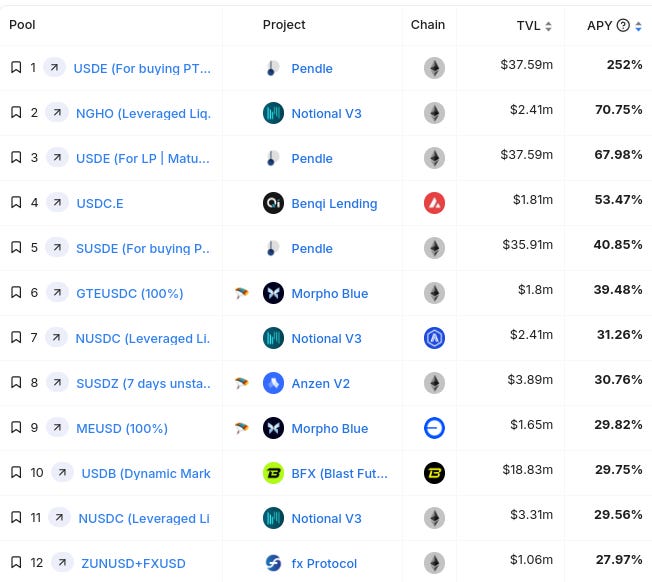Open the BFX (Blast Fut... project link
Viewport: 652px width, 582px height.
coord(339,473)
